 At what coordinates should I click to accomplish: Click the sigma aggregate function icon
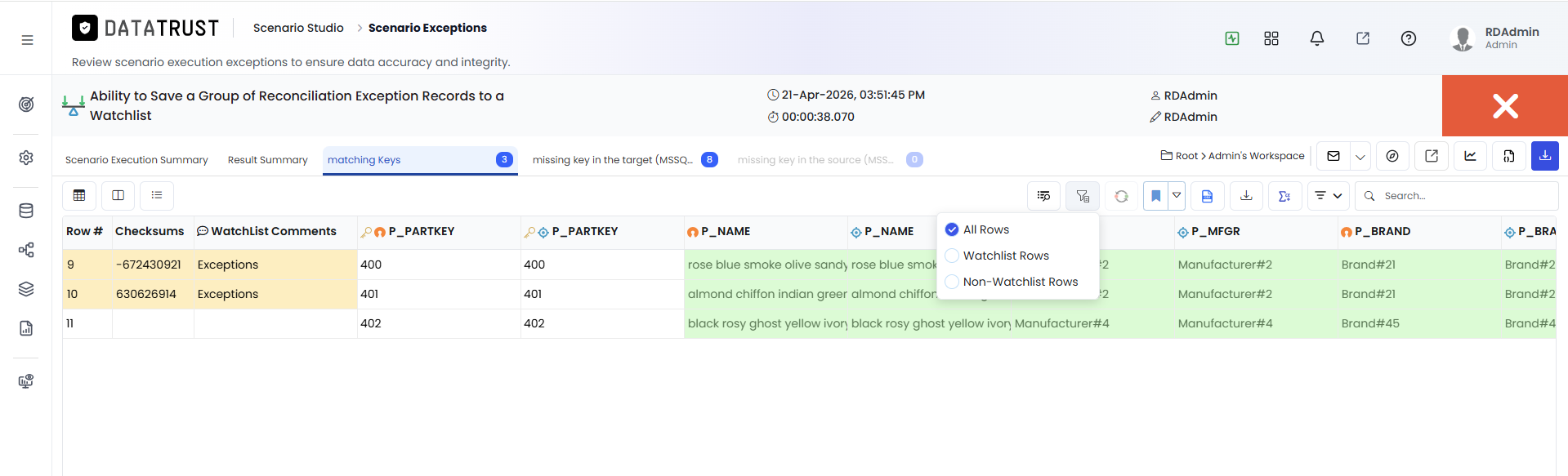point(1284,196)
